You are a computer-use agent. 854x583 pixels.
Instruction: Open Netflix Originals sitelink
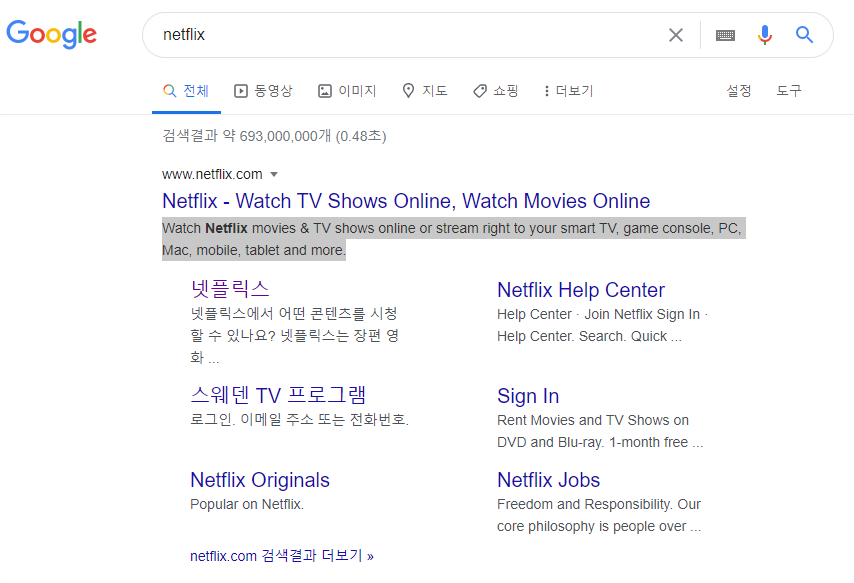[260, 480]
